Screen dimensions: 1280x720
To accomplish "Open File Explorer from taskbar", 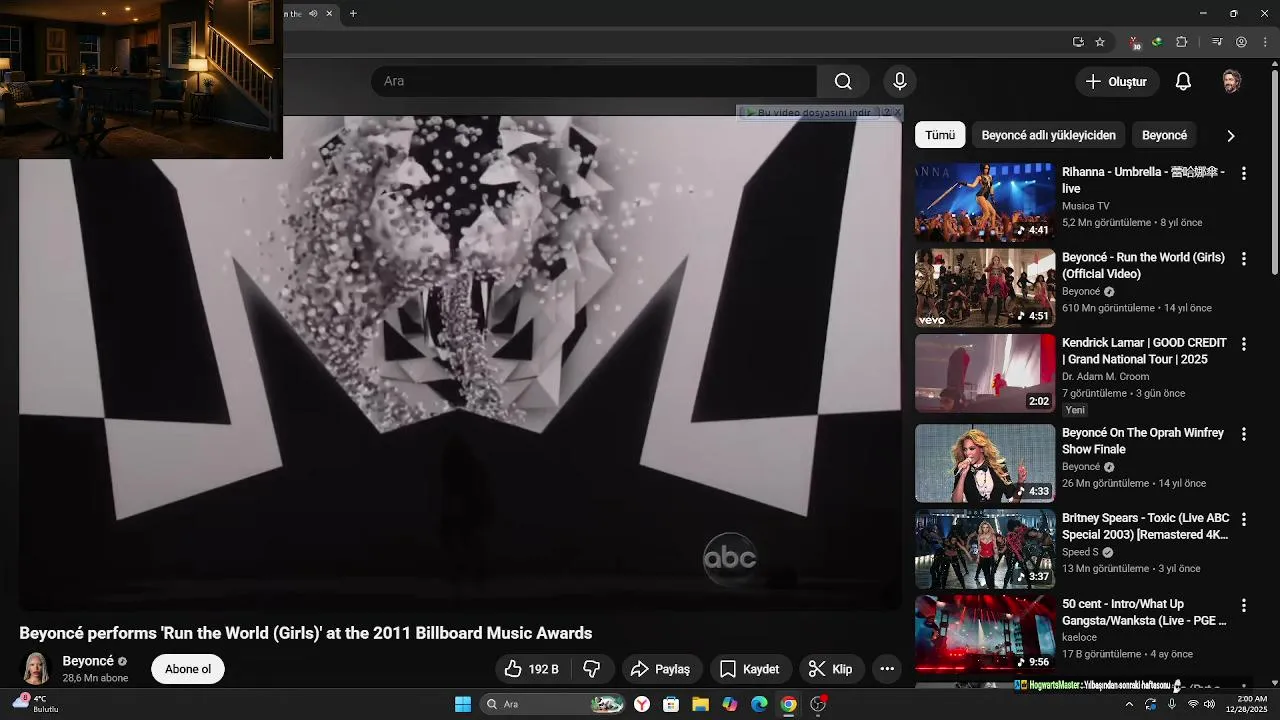I will [x=700, y=704].
